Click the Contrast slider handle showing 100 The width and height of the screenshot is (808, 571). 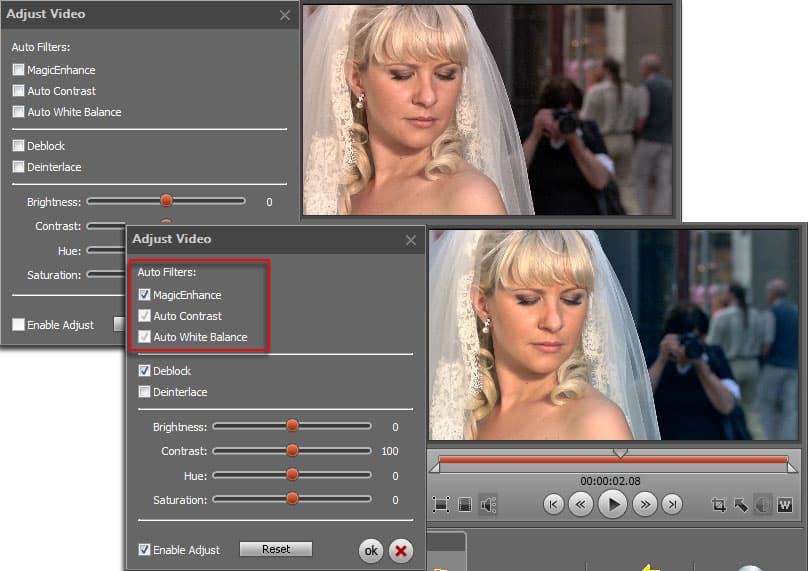[292, 450]
